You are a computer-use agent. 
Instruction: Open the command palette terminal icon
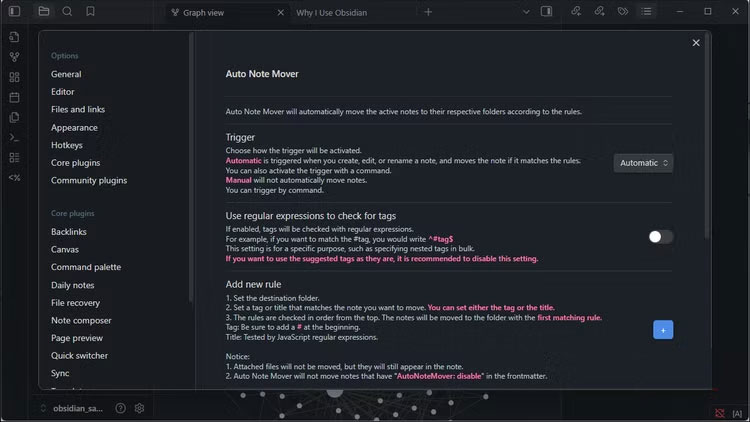click(x=14, y=137)
